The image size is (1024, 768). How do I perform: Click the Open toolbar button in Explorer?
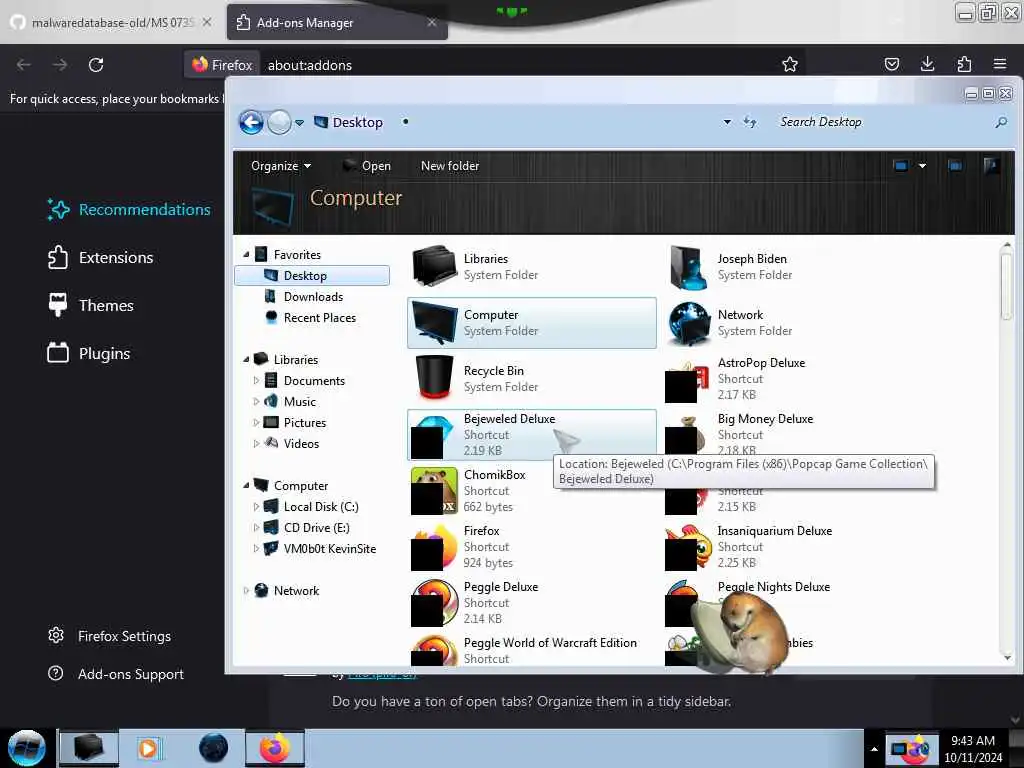pyautogui.click(x=367, y=166)
